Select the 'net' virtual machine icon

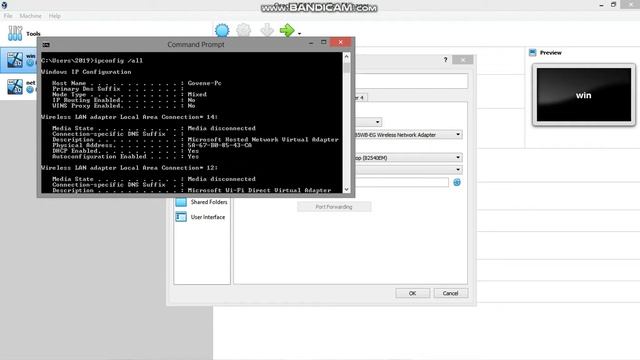tap(15, 87)
